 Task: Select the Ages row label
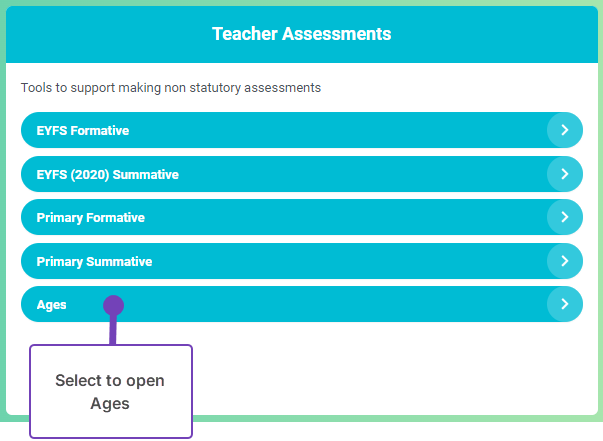point(51,305)
